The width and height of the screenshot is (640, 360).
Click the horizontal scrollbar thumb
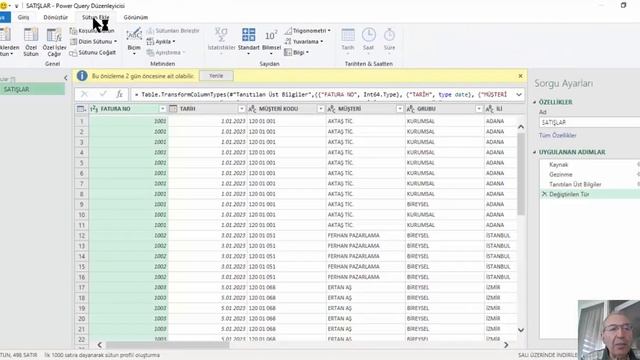(167, 345)
